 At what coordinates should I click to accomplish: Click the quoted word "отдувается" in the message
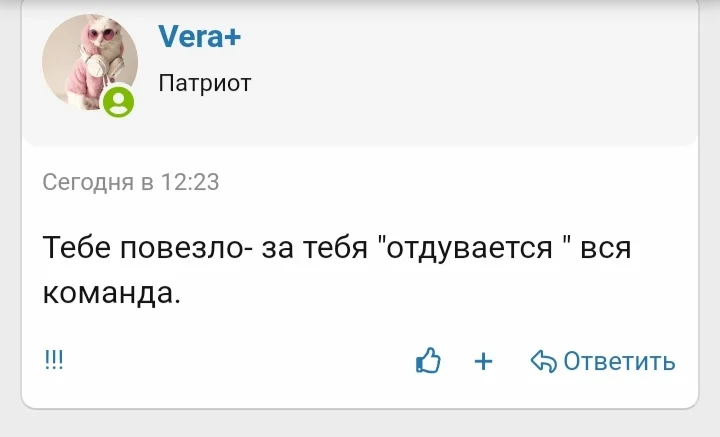click(469, 249)
